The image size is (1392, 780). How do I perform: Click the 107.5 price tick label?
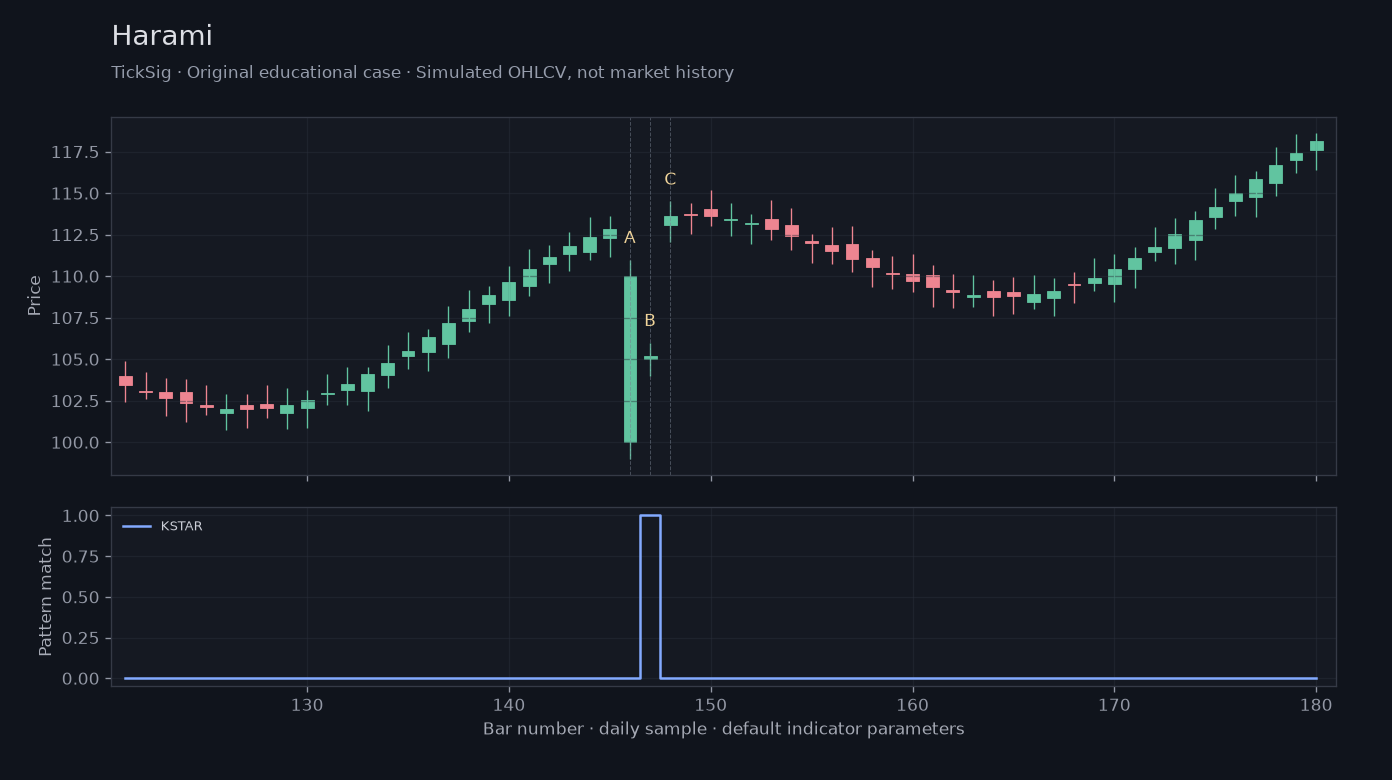click(x=77, y=318)
